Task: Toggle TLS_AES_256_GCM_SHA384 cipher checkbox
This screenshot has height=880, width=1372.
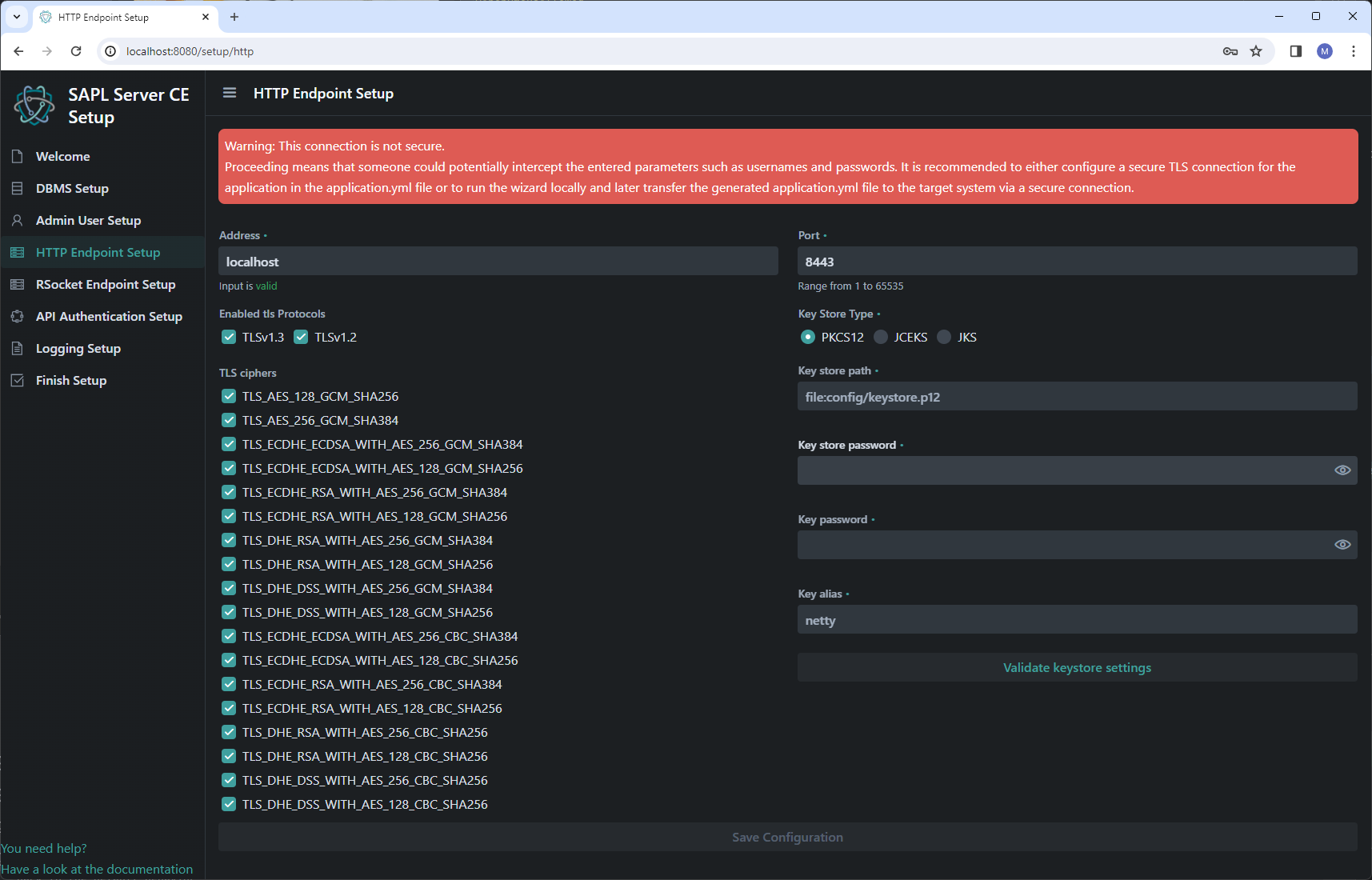Action: point(229,420)
